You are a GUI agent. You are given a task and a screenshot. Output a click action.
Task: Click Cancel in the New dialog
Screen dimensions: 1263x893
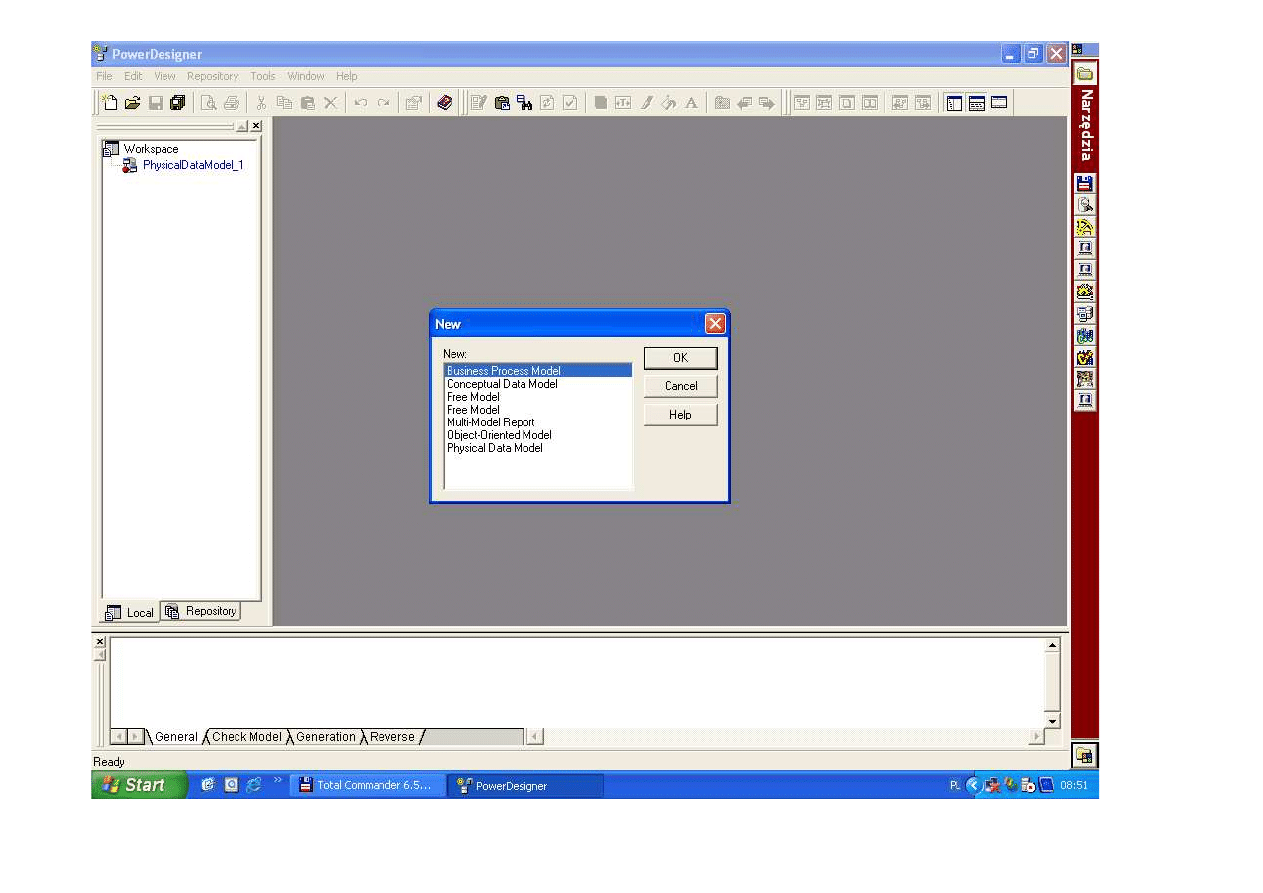pyautogui.click(x=680, y=386)
